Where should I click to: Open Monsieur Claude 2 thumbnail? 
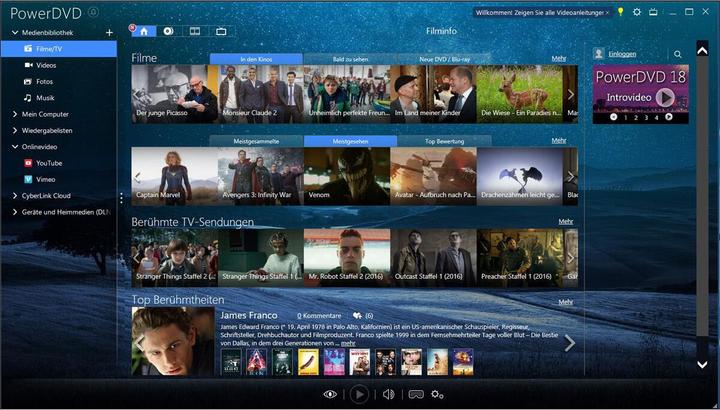[261, 94]
